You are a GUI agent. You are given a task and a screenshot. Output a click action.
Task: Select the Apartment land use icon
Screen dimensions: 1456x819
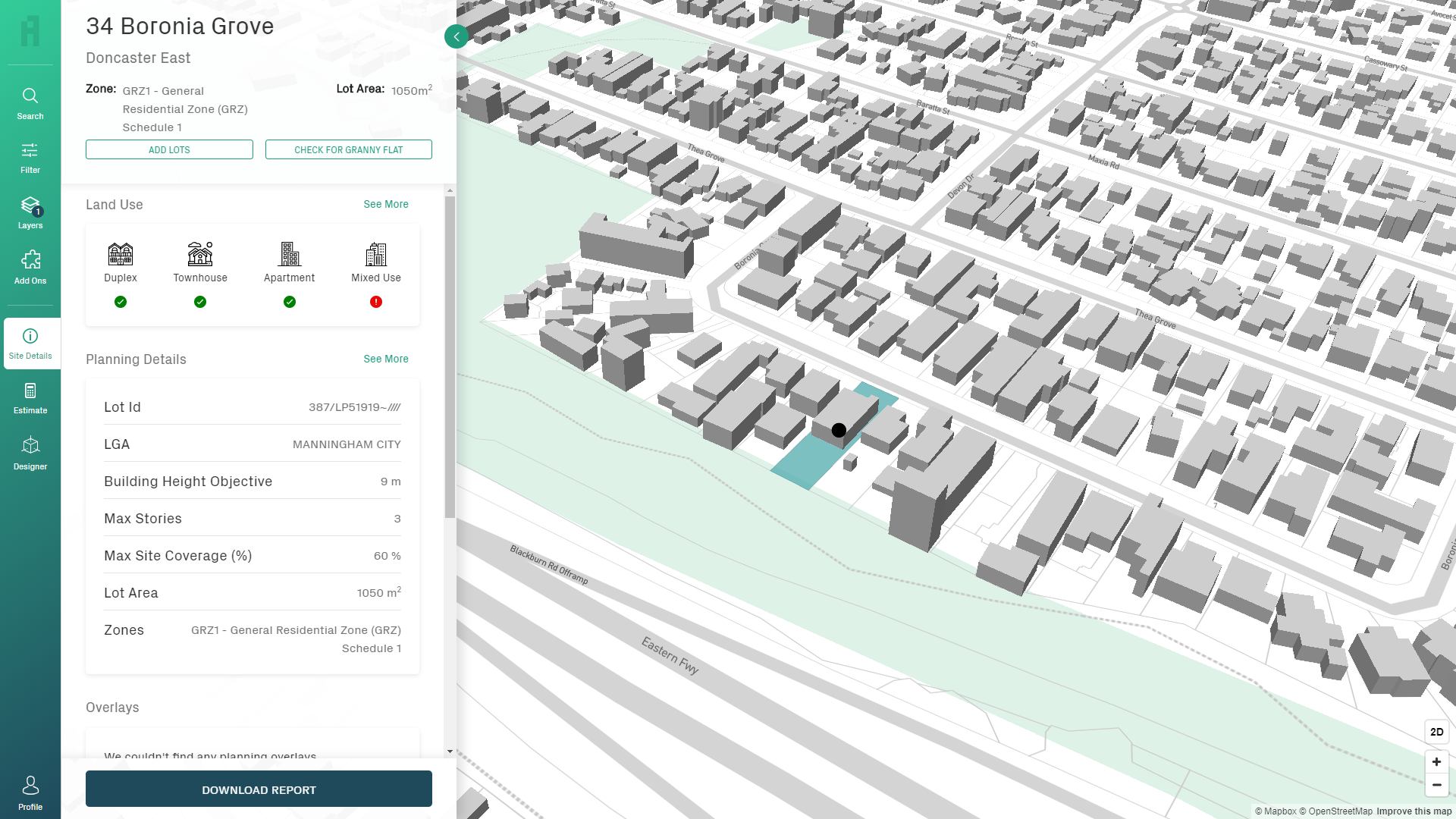(x=289, y=255)
